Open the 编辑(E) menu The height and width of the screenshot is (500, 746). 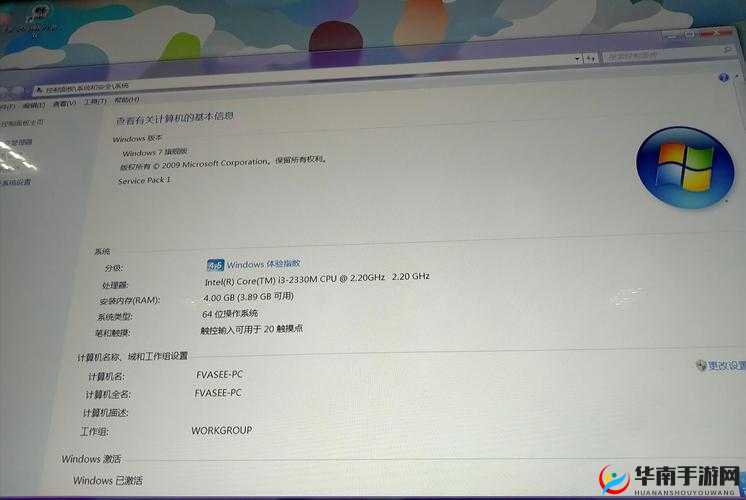(x=34, y=105)
